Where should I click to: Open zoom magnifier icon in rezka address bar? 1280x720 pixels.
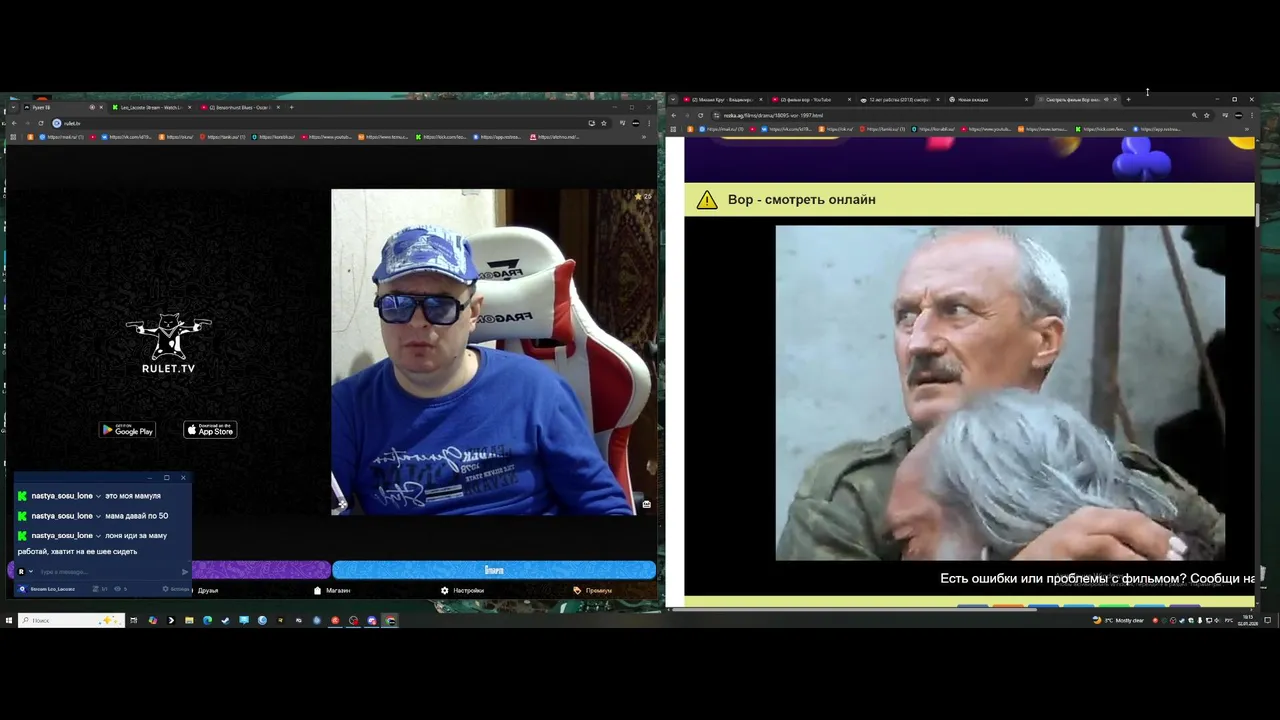(1194, 115)
